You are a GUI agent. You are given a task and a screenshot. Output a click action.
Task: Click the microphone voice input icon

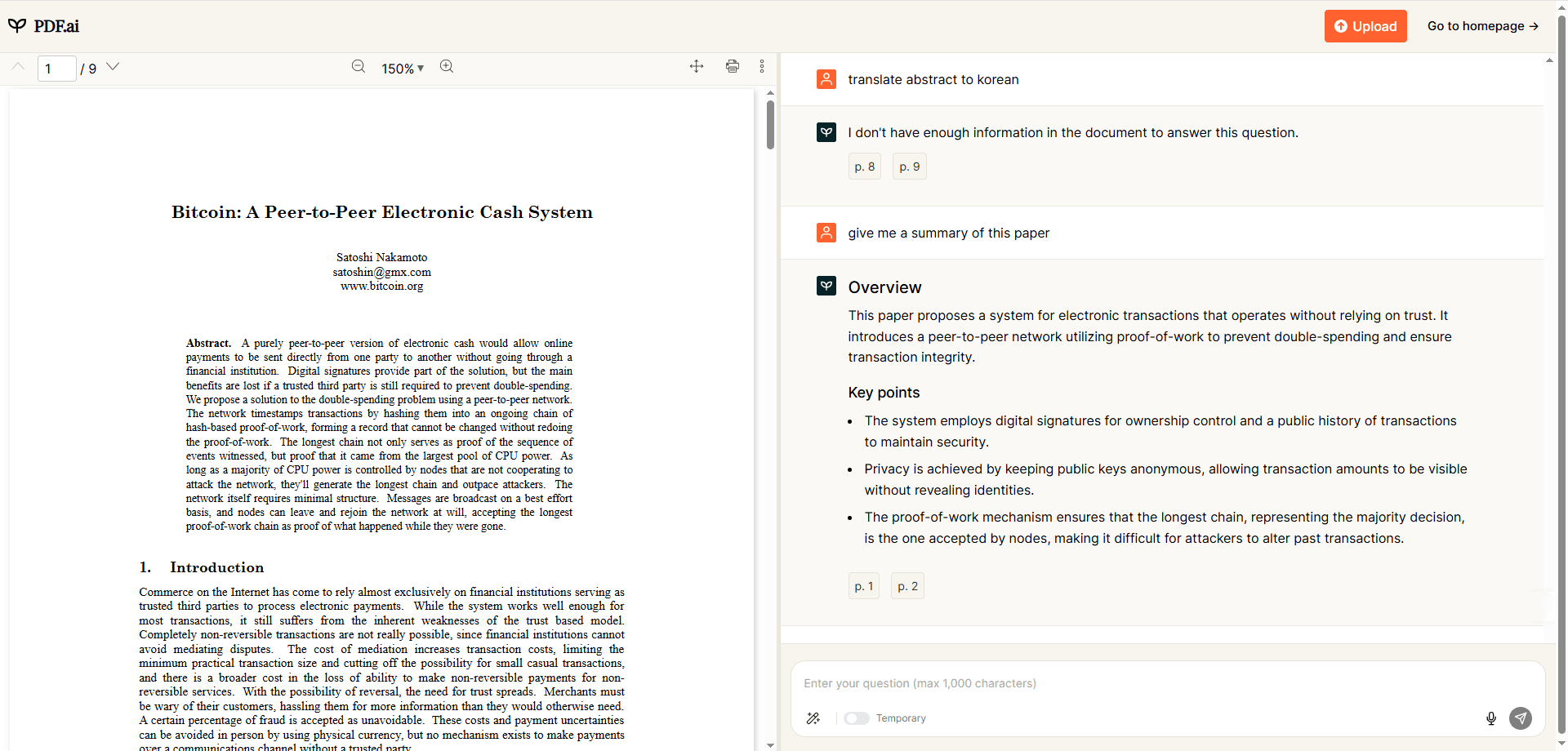pyautogui.click(x=1491, y=718)
